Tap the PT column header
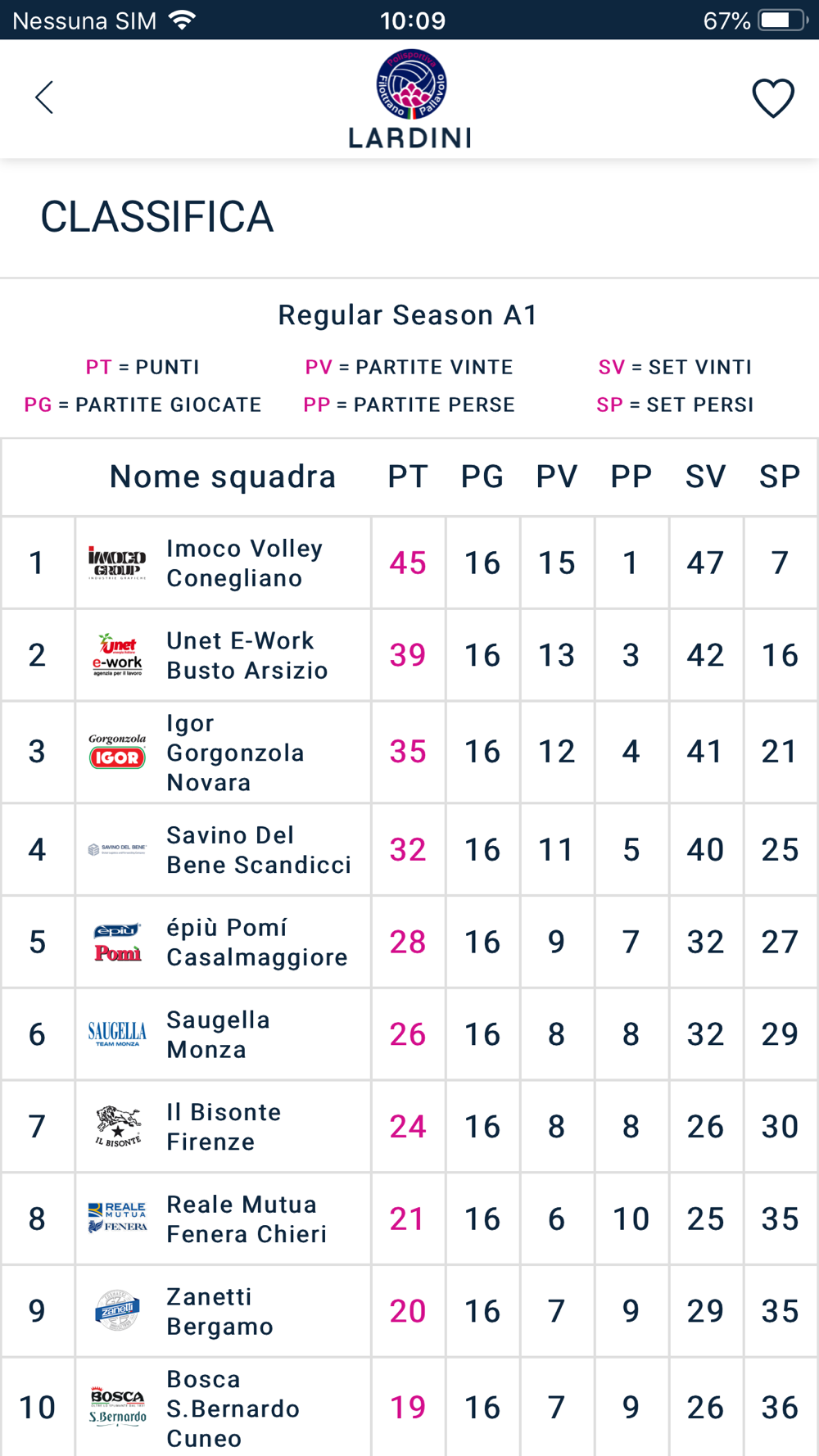Viewport: 819px width, 1456px height. pos(408,477)
